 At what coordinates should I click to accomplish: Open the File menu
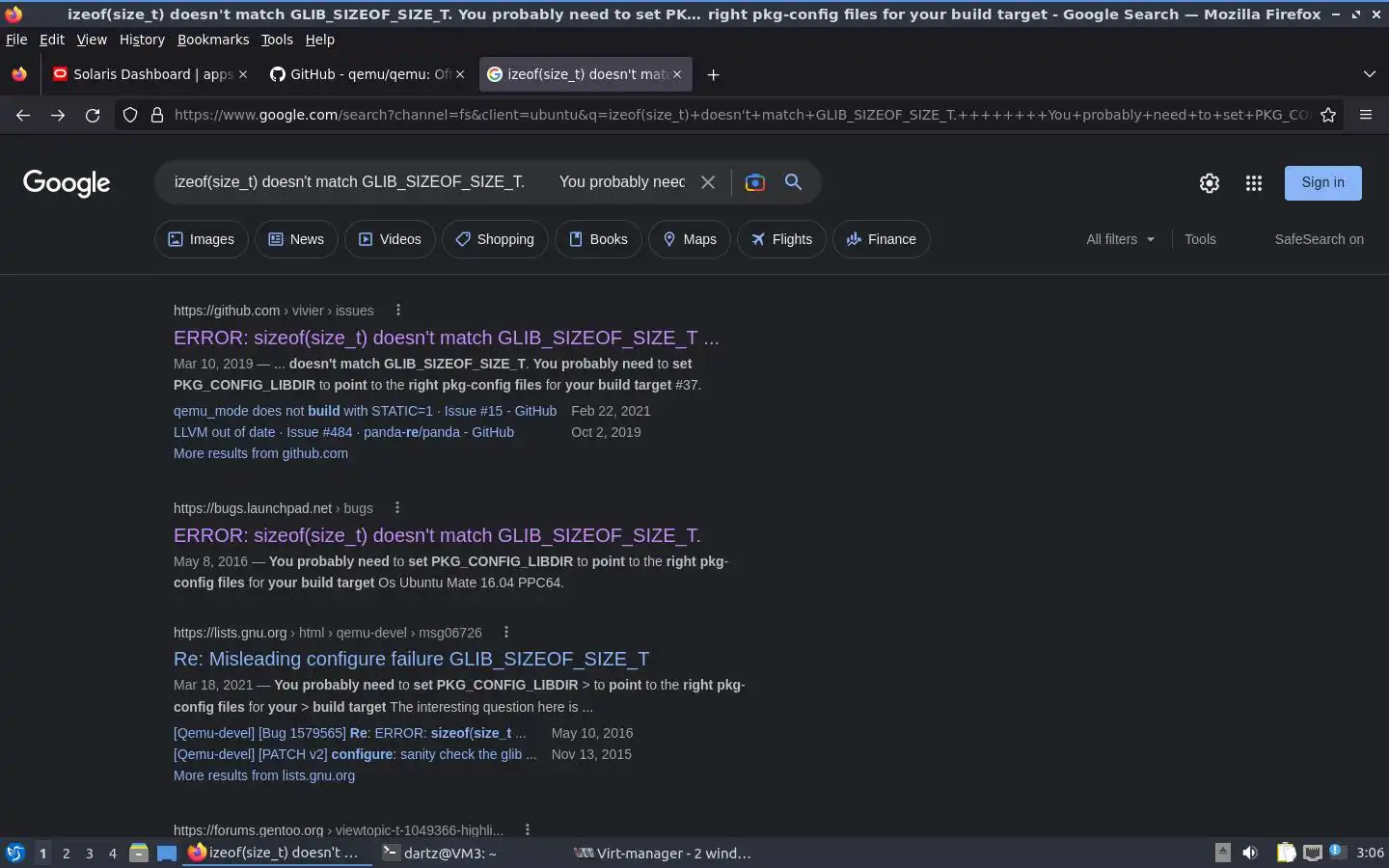point(16,40)
